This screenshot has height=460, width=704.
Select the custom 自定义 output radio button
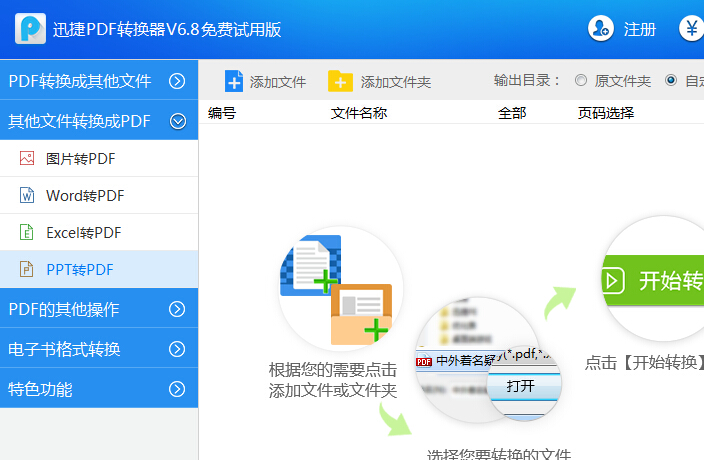[671, 80]
